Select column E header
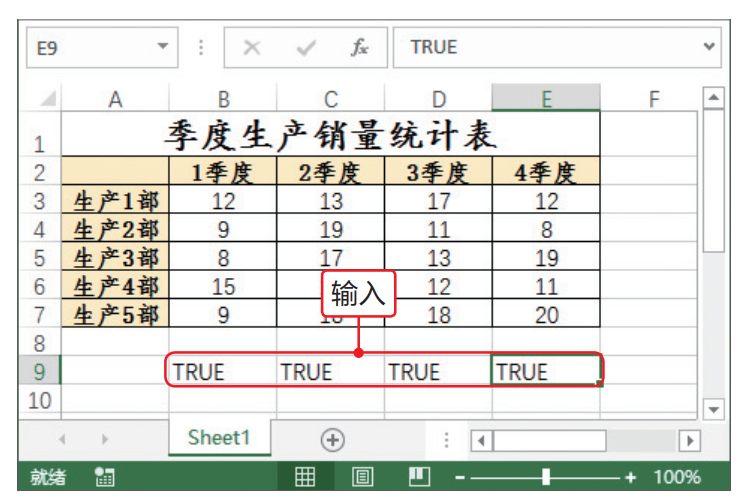This screenshot has width=745, height=504. point(546,98)
